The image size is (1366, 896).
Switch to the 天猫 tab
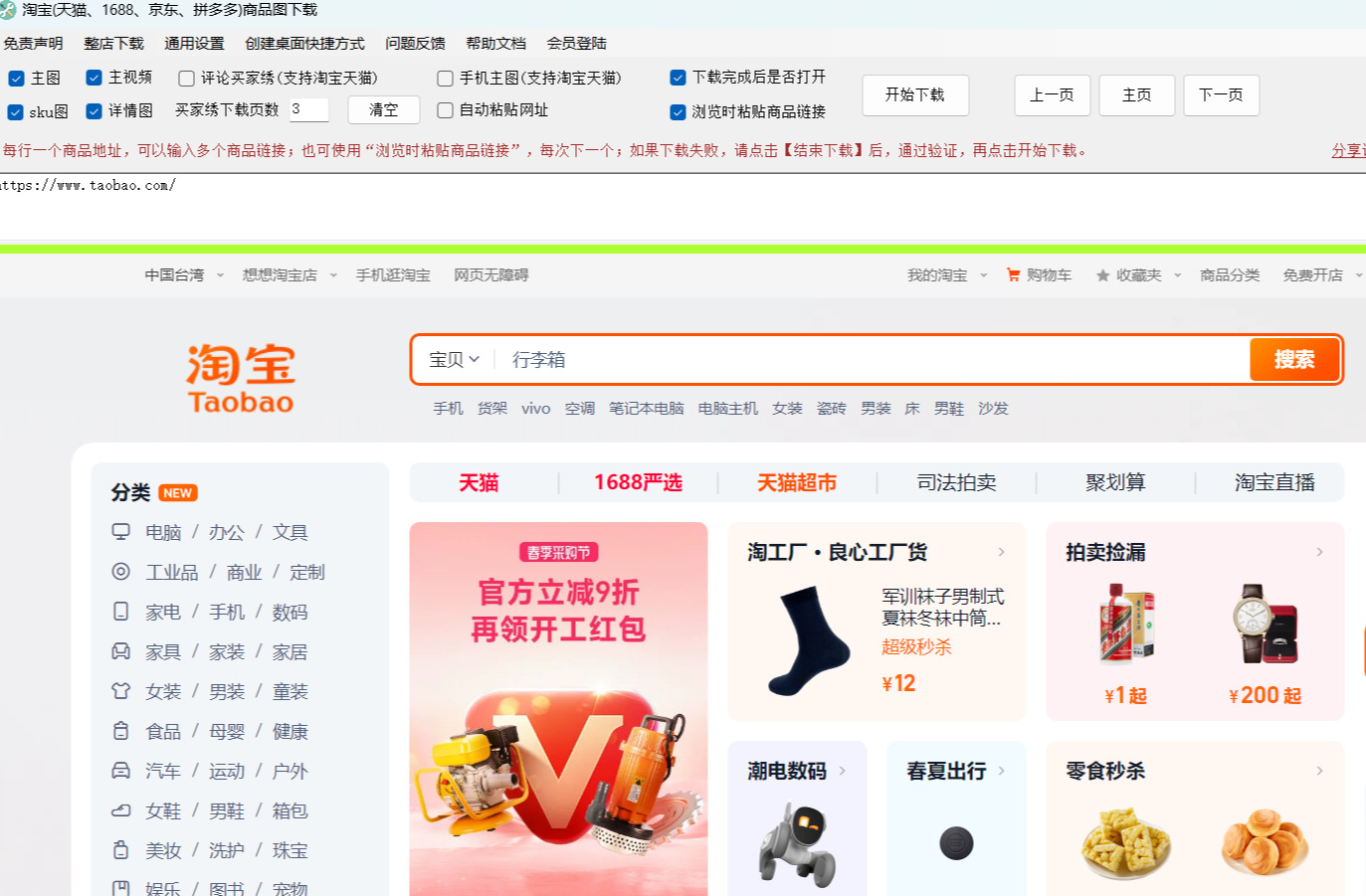pos(479,482)
